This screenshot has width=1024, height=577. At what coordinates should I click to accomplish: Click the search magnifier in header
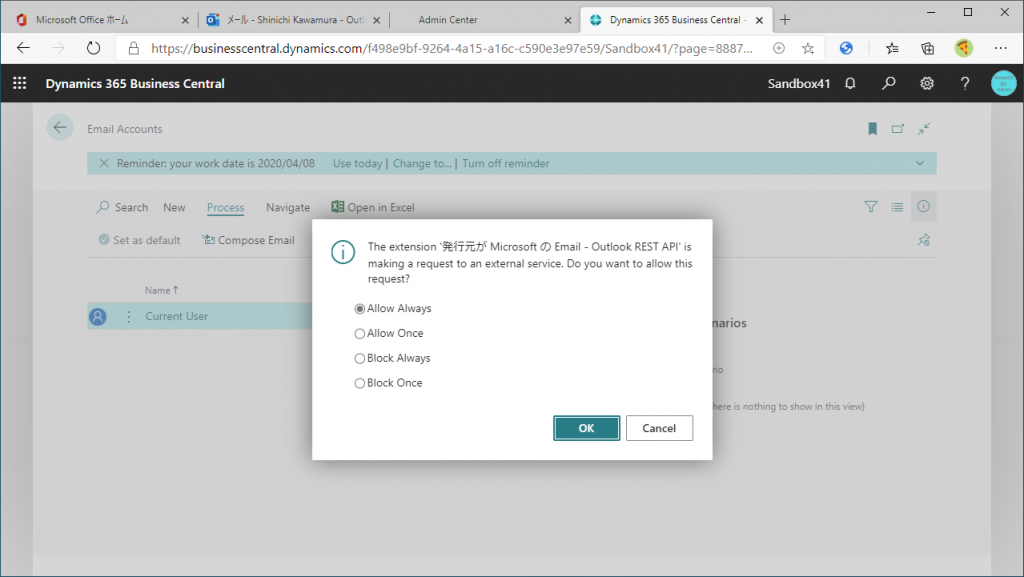[888, 83]
